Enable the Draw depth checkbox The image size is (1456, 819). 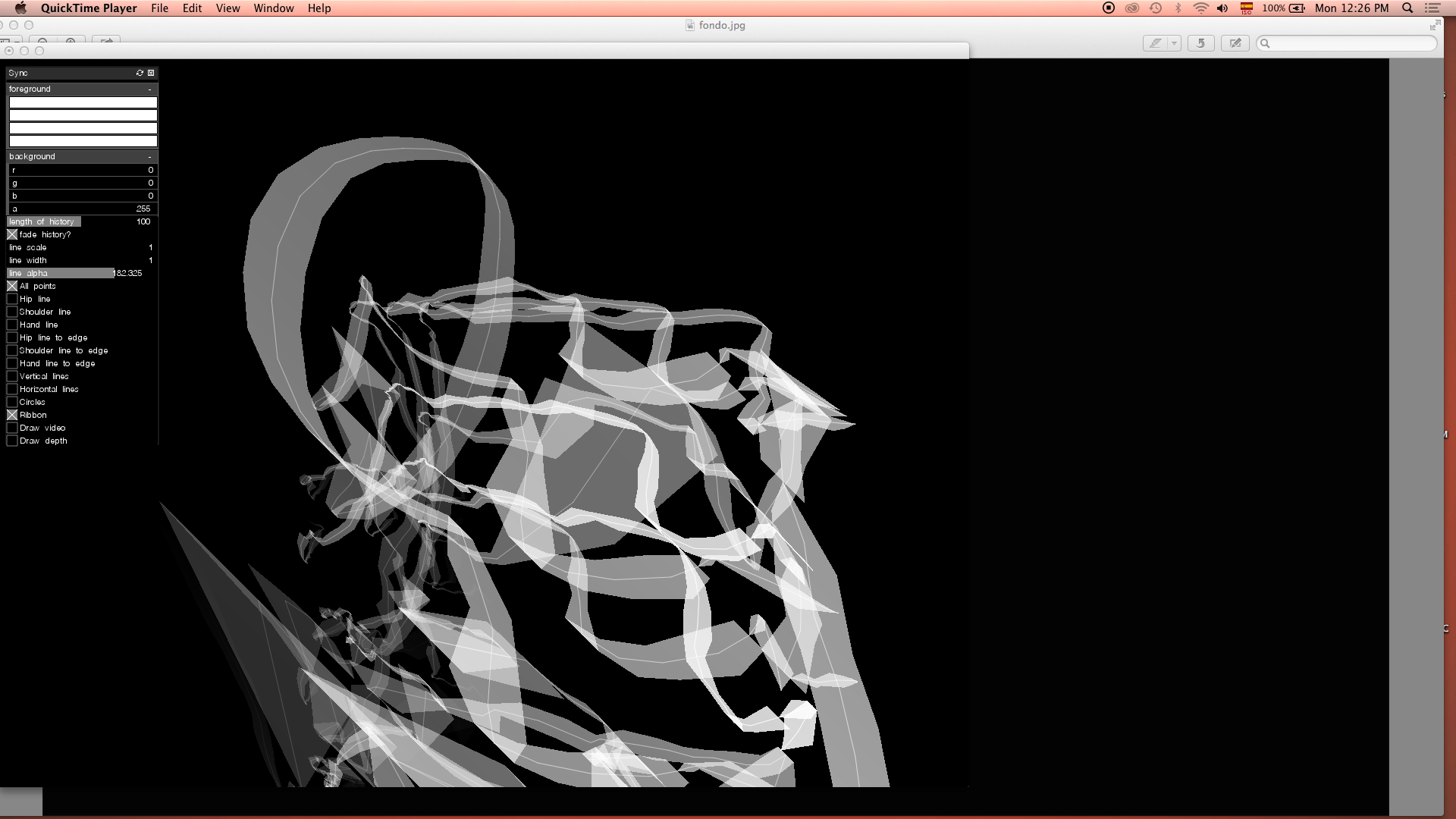click(12, 441)
